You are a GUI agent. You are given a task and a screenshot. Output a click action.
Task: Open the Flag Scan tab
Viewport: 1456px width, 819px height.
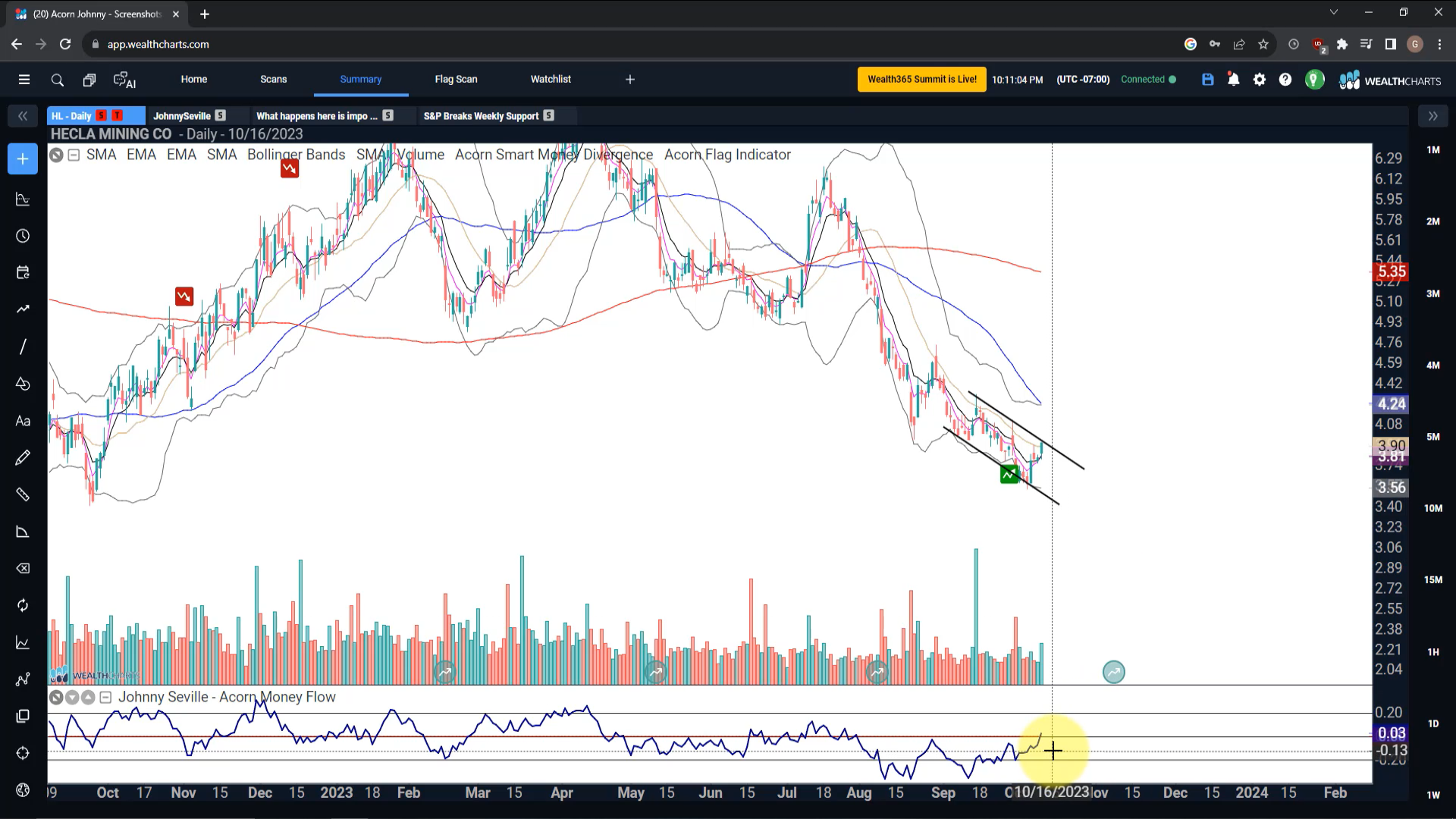click(457, 80)
